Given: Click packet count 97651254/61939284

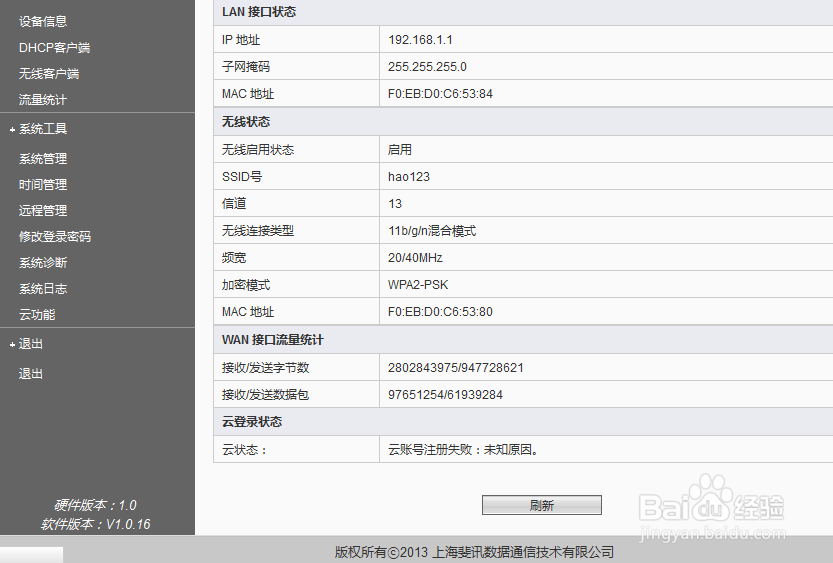Looking at the screenshot, I should [x=445, y=395].
